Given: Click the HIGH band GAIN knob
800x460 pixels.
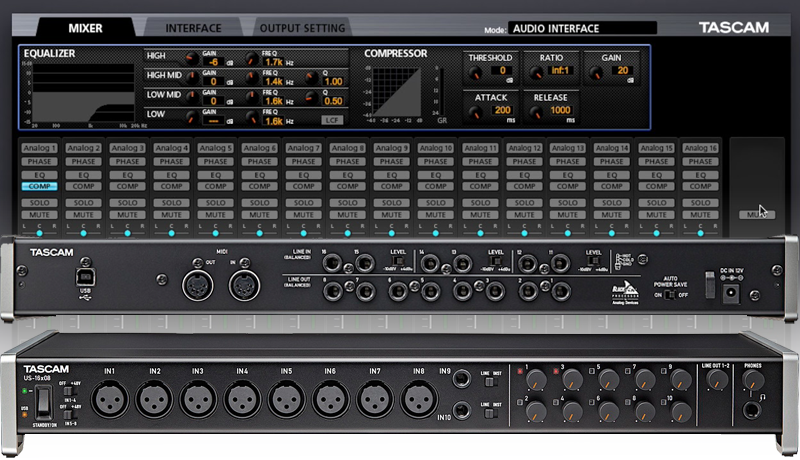Looking at the screenshot, I should pyautogui.click(x=192, y=59).
